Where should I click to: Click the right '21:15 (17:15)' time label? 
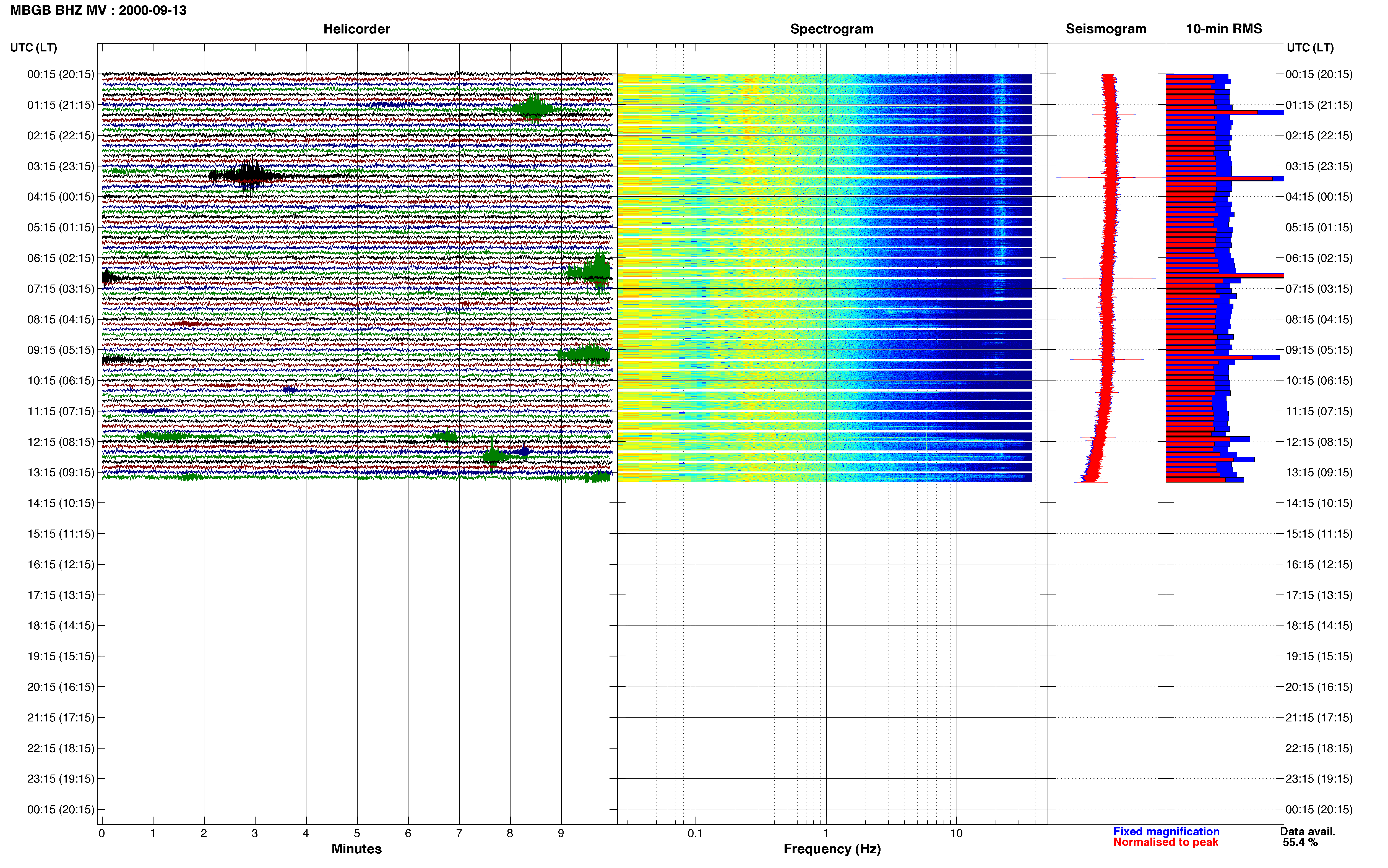(1319, 718)
